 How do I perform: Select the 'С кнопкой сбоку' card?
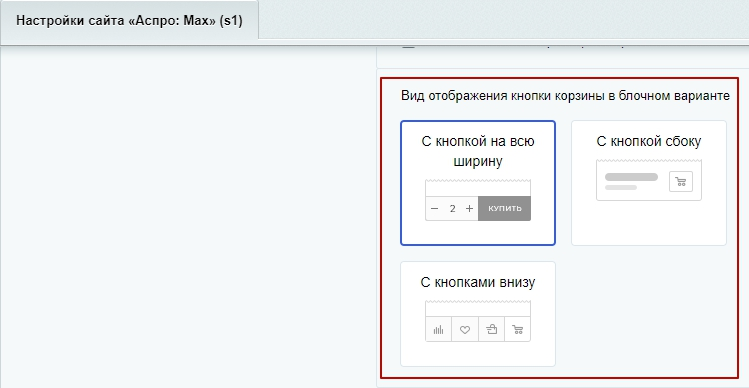click(649, 183)
